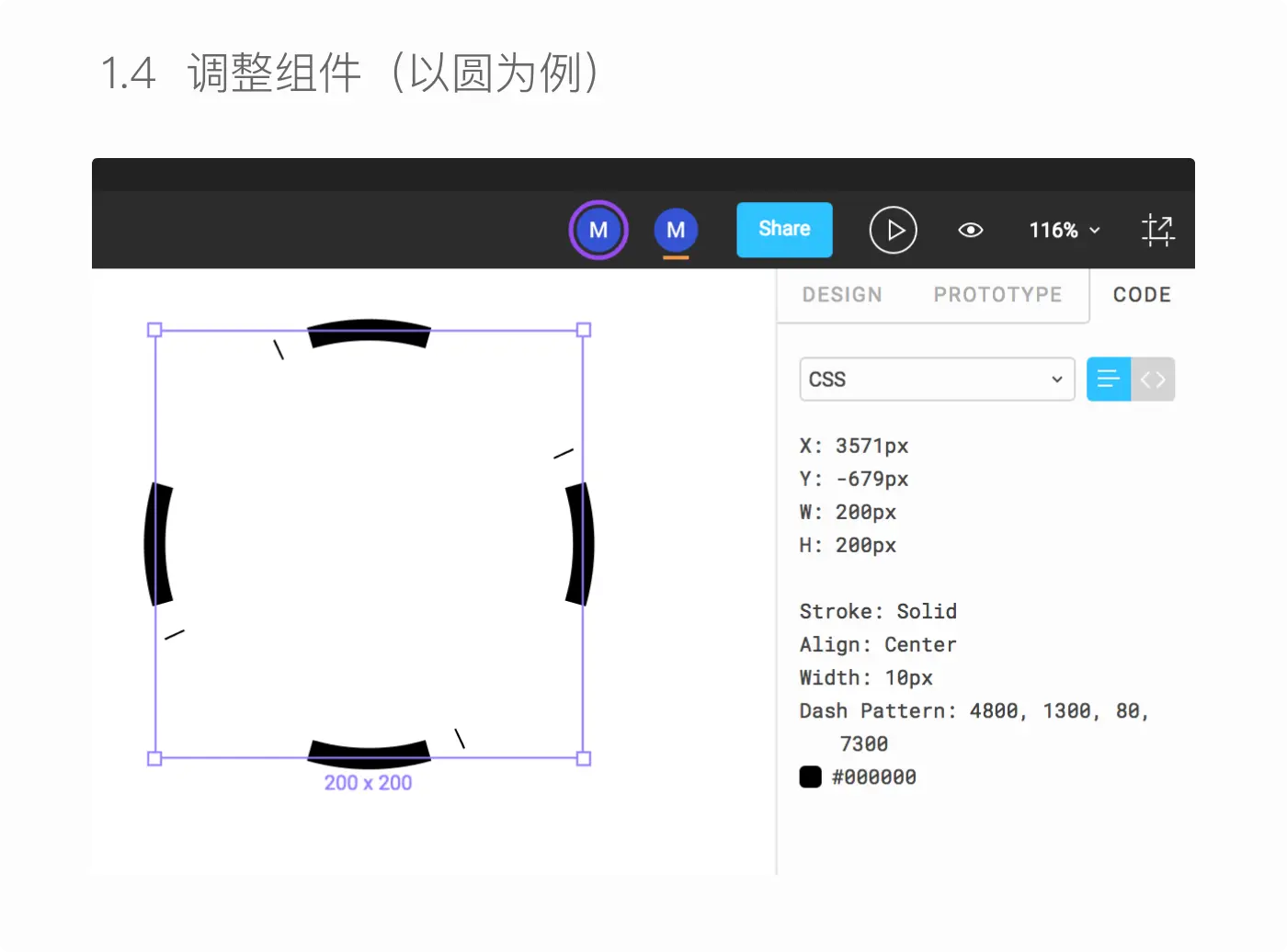The width and height of the screenshot is (1287, 952).
Task: Click the purple-ringed M user avatar
Action: click(x=598, y=230)
